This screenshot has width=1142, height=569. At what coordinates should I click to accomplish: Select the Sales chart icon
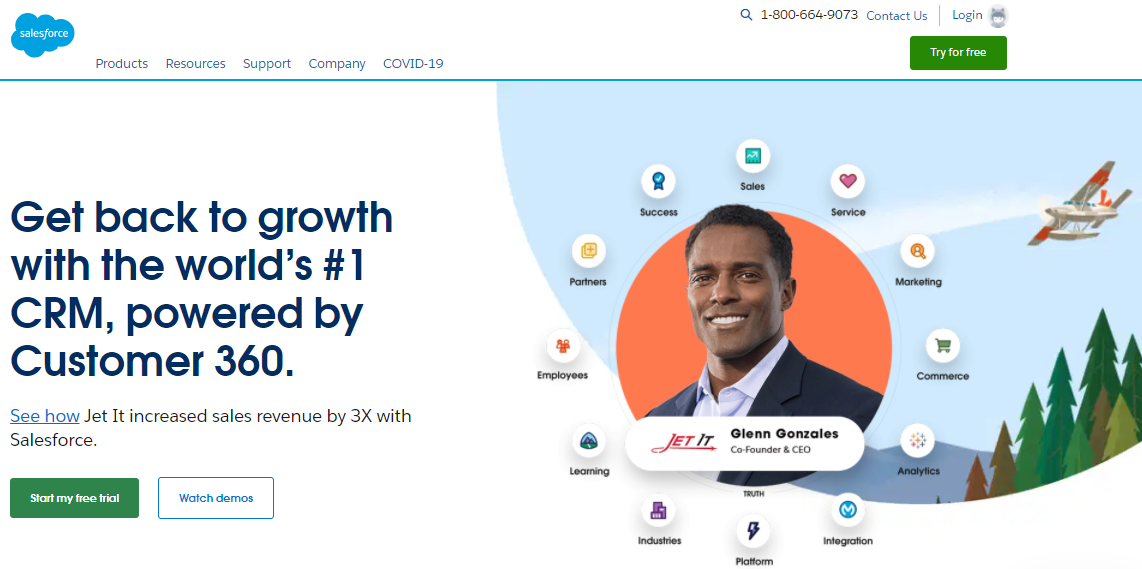[752, 156]
